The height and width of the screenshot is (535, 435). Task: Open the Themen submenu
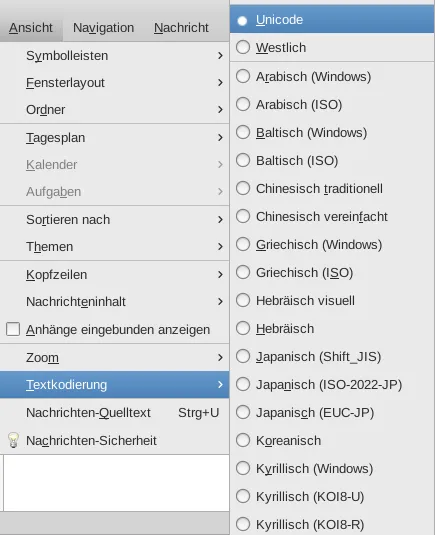coord(114,246)
